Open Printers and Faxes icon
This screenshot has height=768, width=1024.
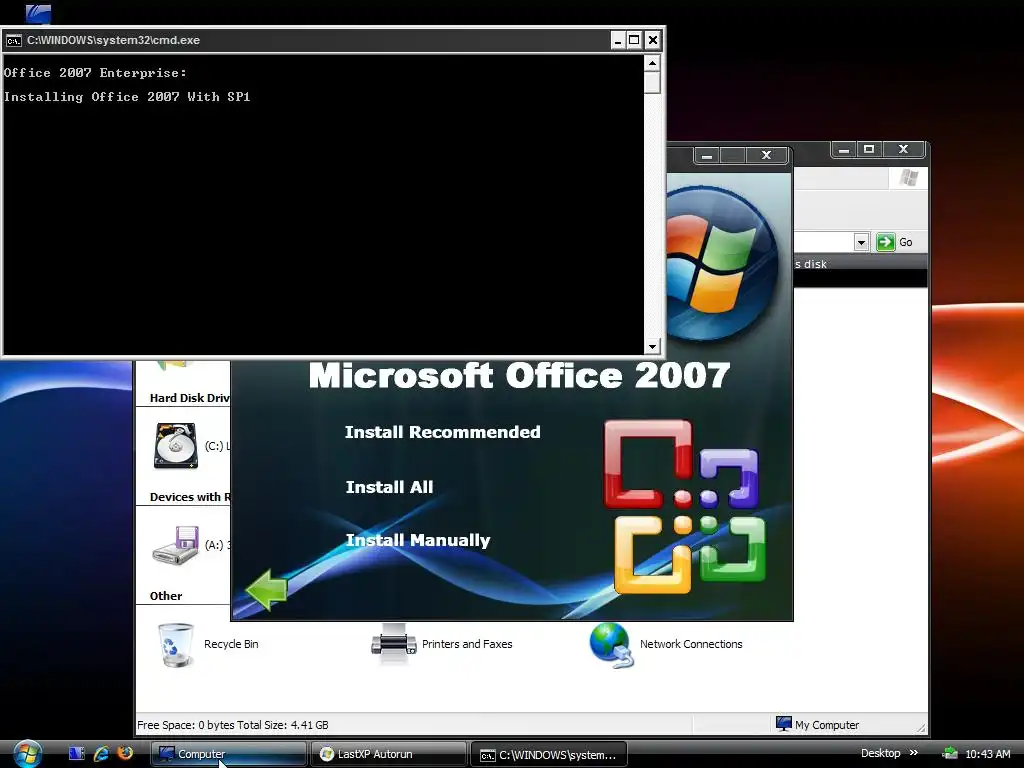click(x=394, y=645)
